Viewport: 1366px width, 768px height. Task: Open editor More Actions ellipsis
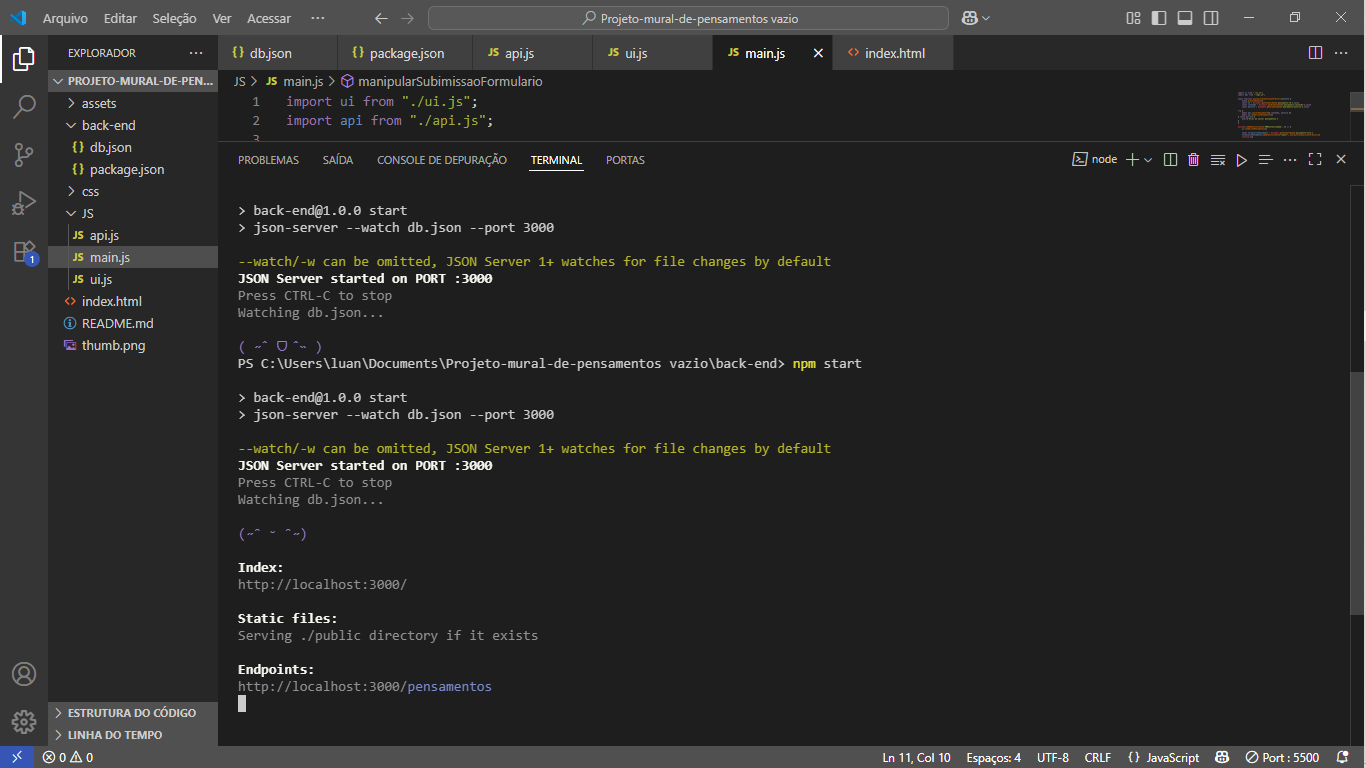pos(1341,53)
